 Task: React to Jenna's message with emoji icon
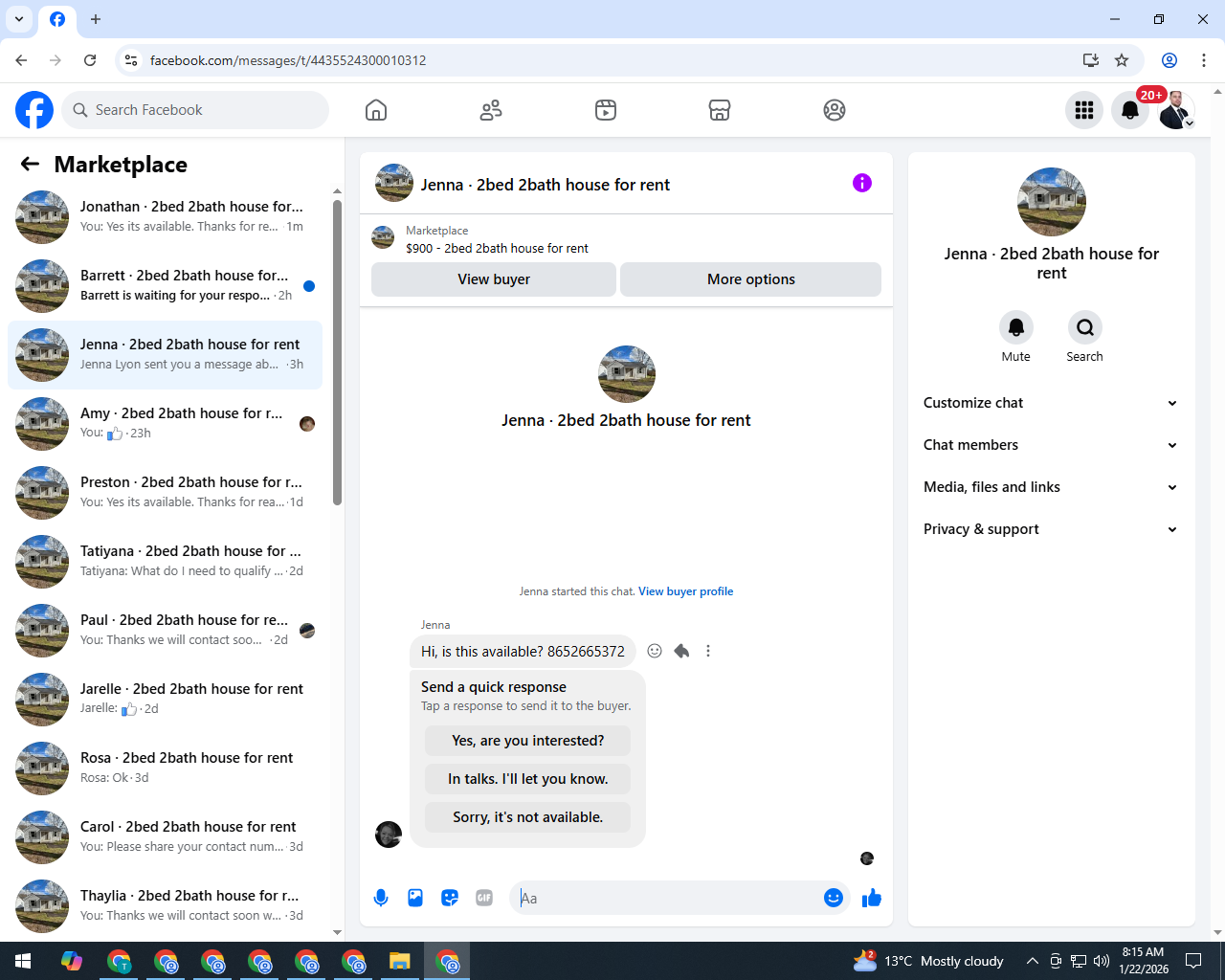click(x=655, y=651)
